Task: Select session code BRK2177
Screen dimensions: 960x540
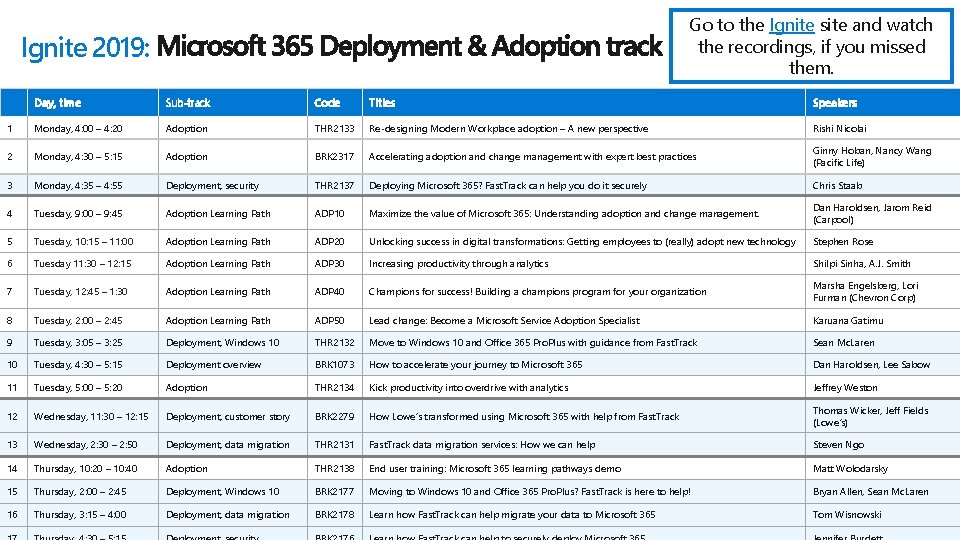Action: (334, 492)
